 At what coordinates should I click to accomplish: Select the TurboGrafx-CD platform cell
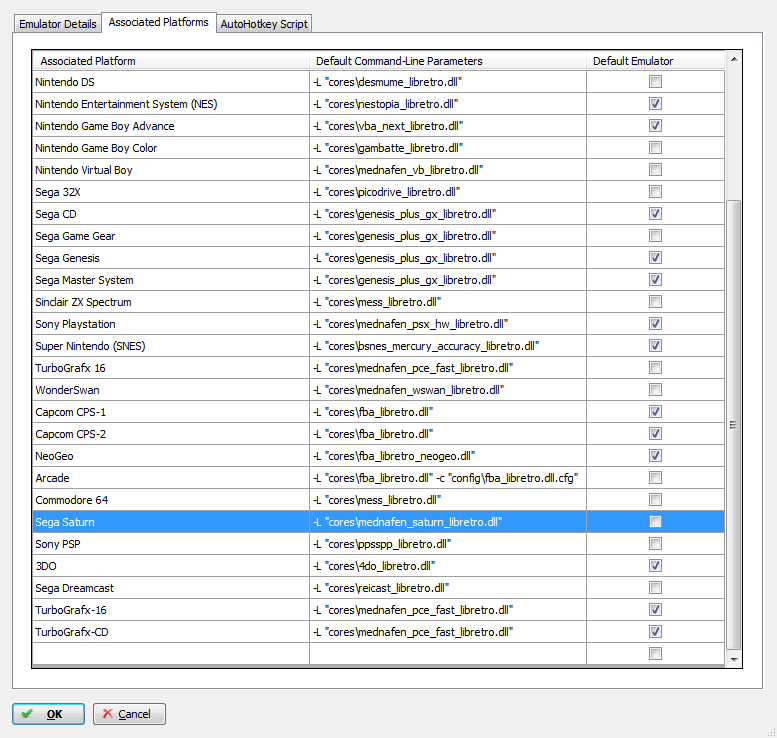click(x=171, y=632)
